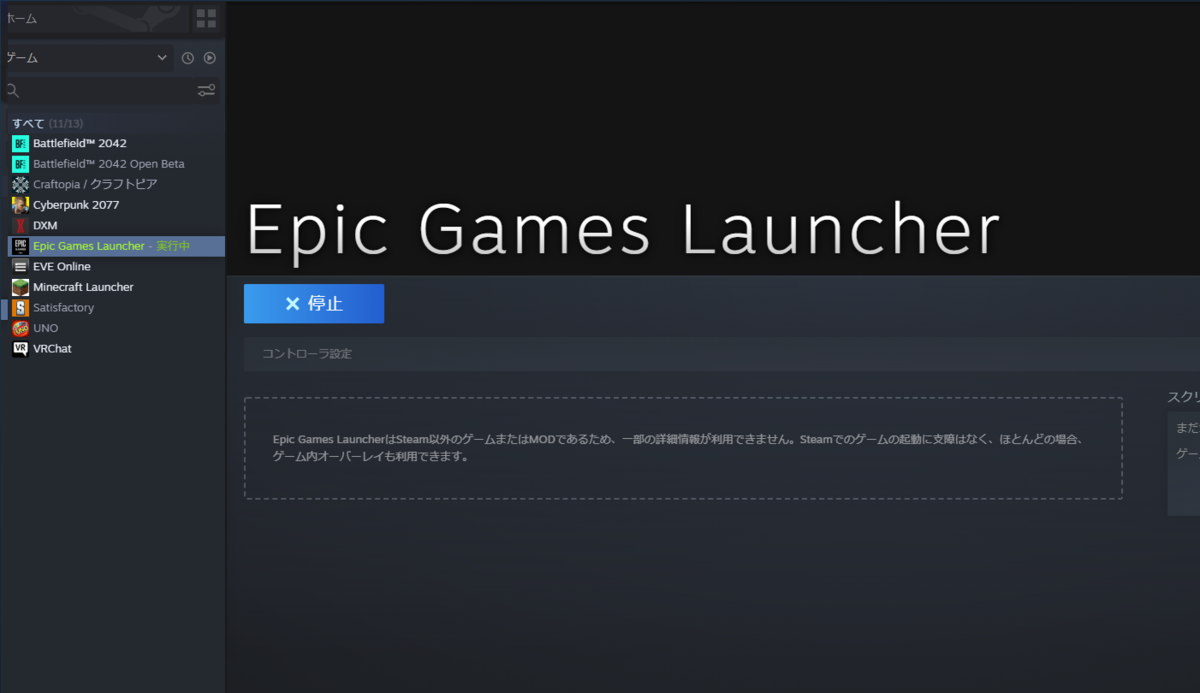1200x693 pixels.
Task: Click the Cyberpunk 2077 game icon
Action: tap(20, 205)
